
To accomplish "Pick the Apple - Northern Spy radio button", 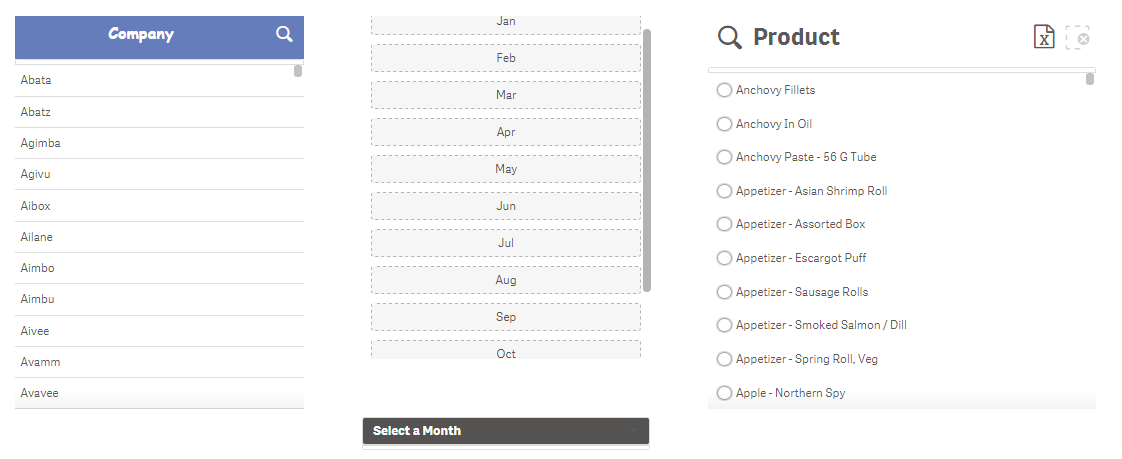I will coord(724,393).
